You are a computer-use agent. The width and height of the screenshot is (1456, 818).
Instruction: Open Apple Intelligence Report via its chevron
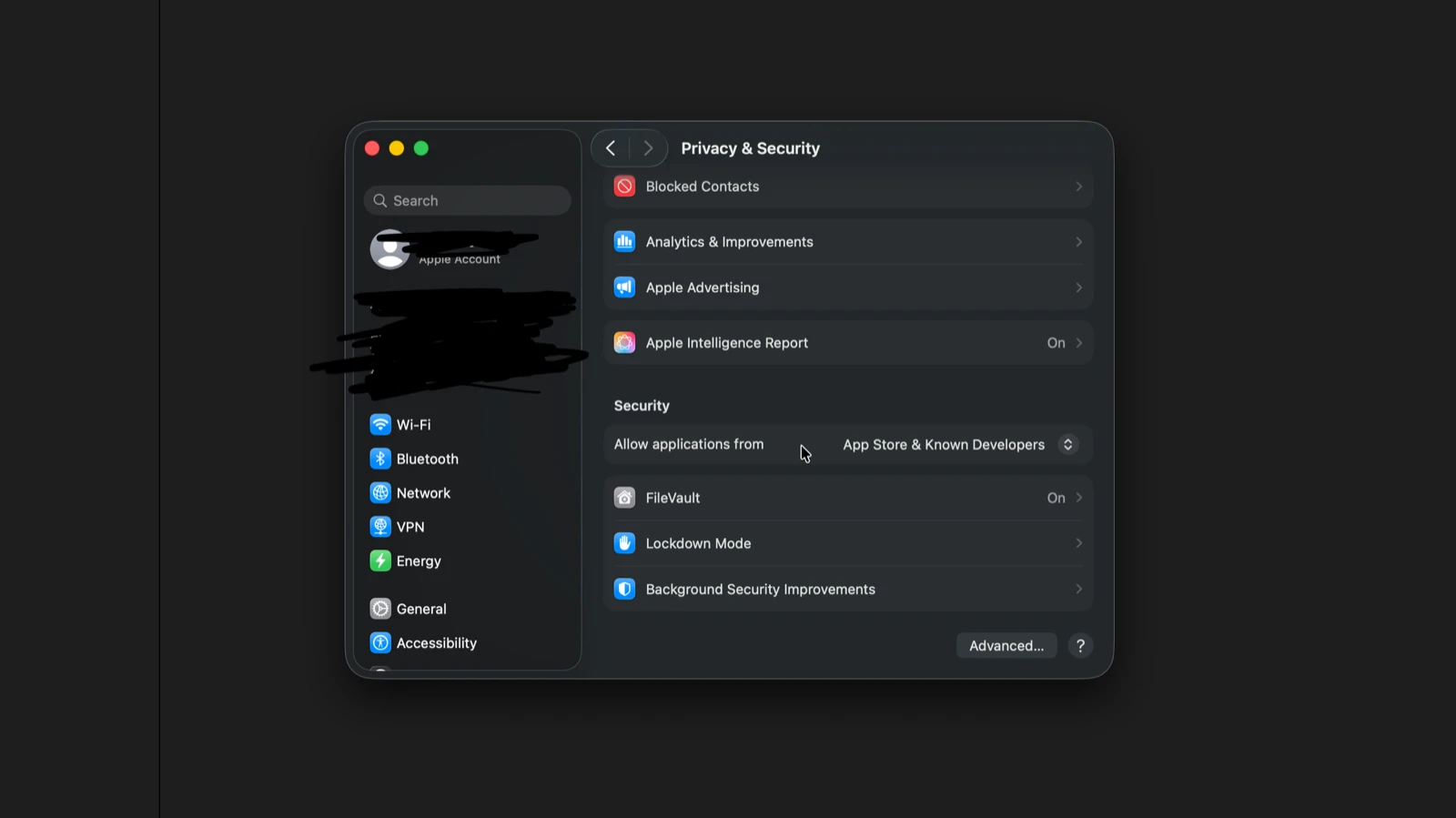[x=1079, y=343]
